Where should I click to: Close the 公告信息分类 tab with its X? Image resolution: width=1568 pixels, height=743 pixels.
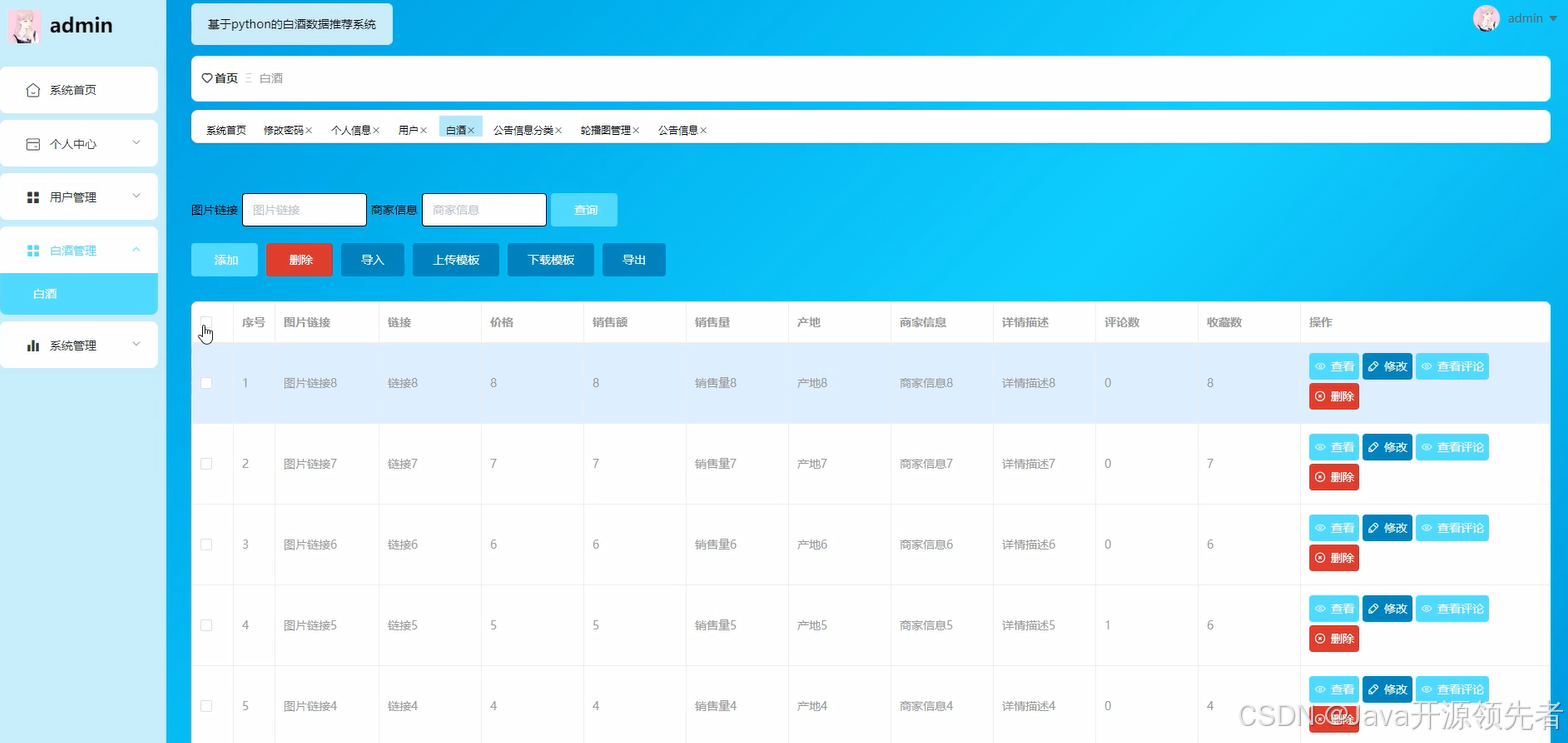pyautogui.click(x=558, y=130)
